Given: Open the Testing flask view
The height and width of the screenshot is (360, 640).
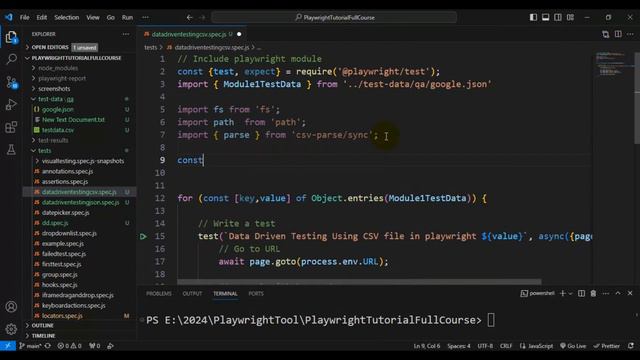Looking at the screenshot, I should click(x=11, y=149).
